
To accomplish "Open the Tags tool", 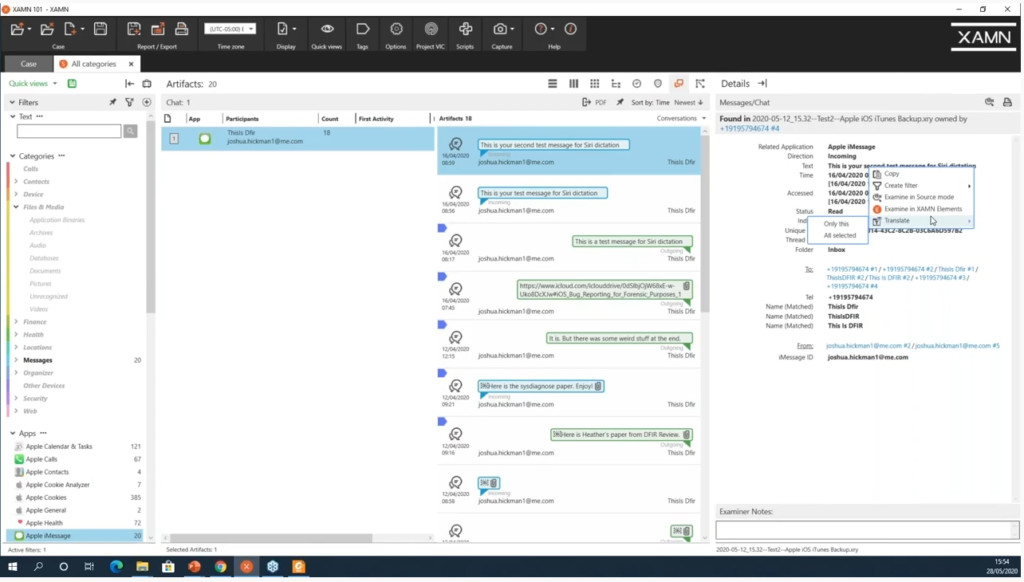I will coord(362,29).
